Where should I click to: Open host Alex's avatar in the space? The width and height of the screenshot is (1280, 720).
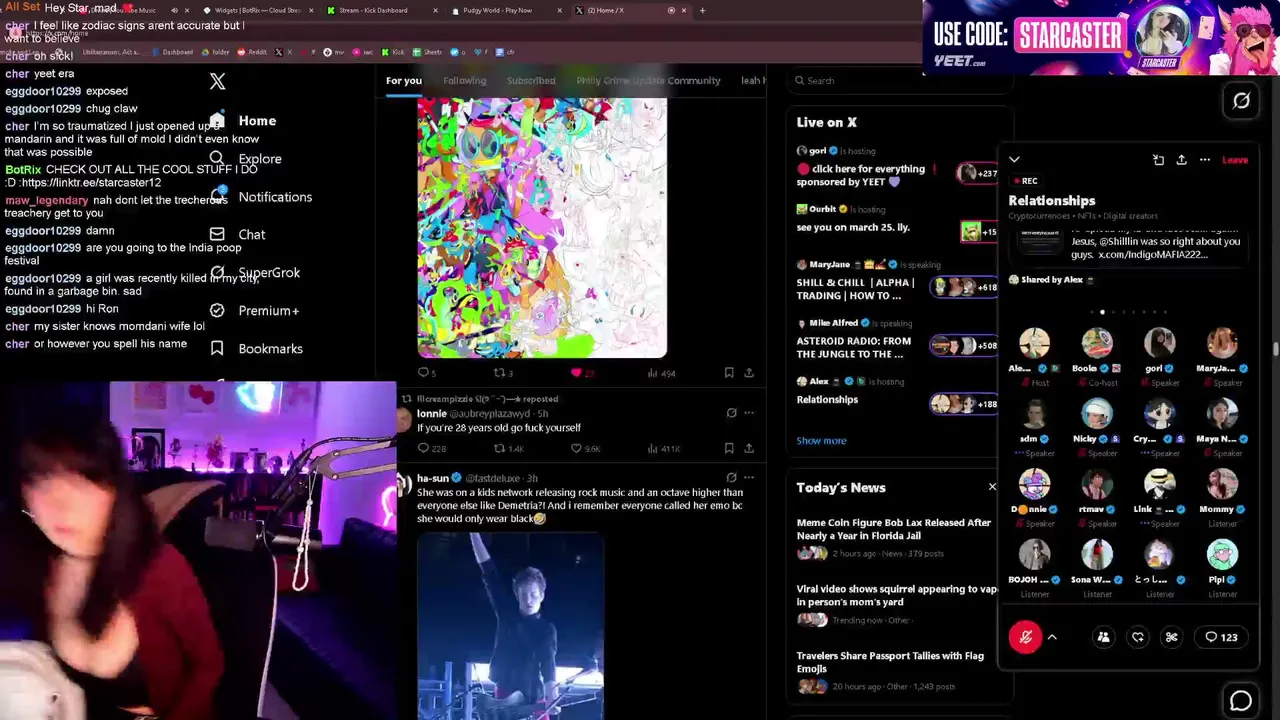tap(1034, 344)
